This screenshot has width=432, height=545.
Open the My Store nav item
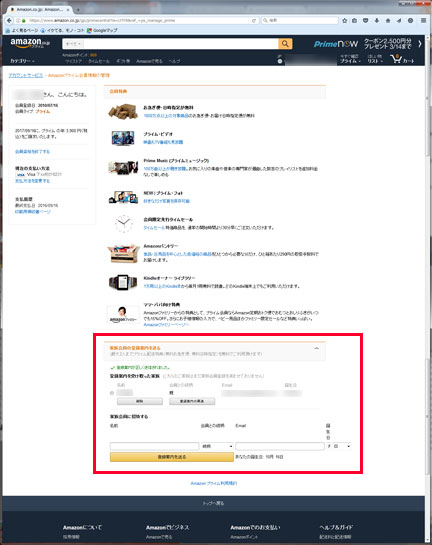point(74,61)
